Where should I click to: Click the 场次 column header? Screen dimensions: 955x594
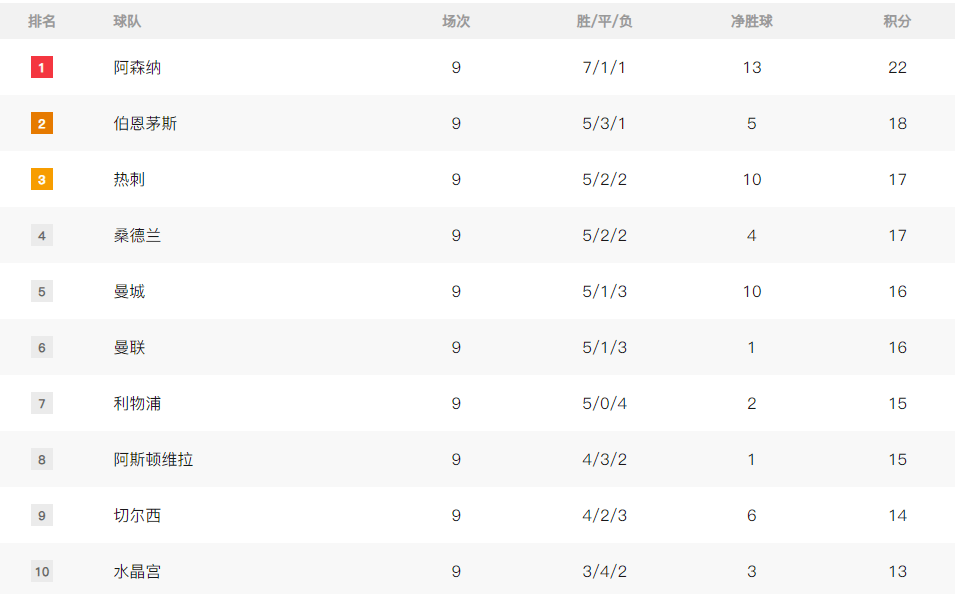pyautogui.click(x=456, y=21)
